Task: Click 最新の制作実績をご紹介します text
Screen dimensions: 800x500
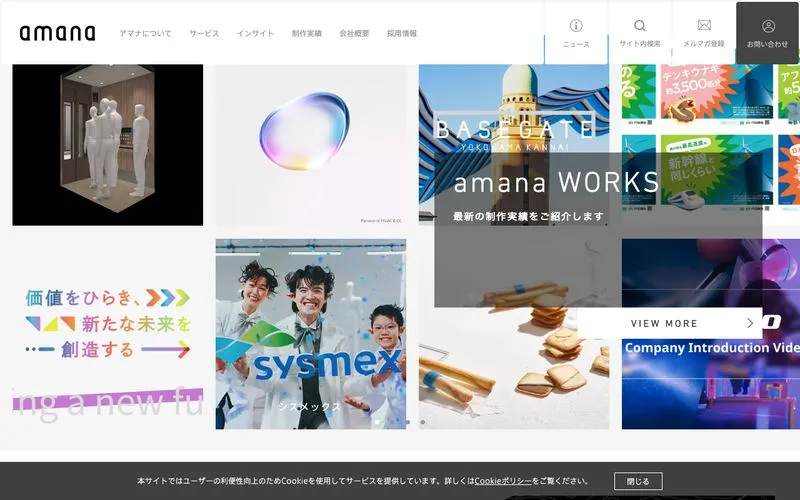Action: tap(528, 216)
